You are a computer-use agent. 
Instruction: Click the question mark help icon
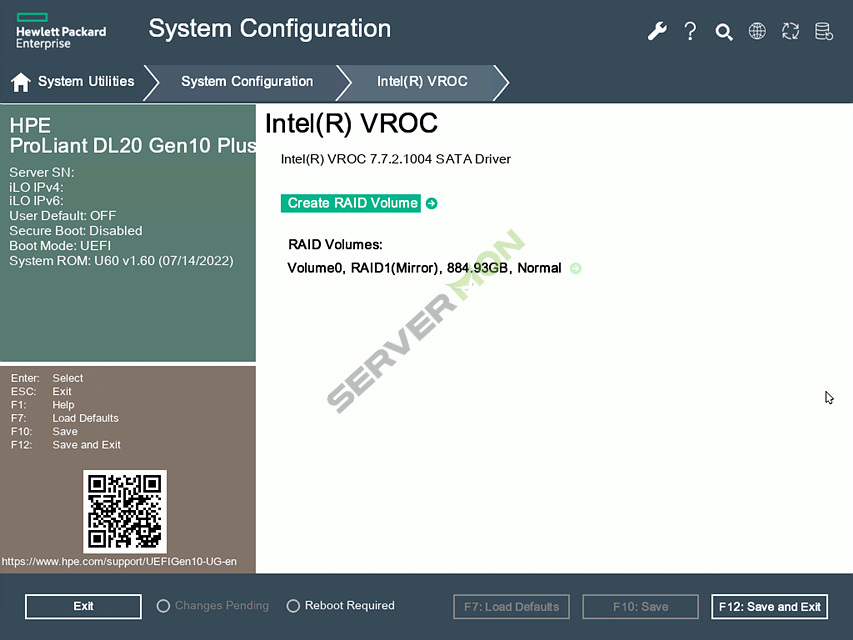point(690,31)
